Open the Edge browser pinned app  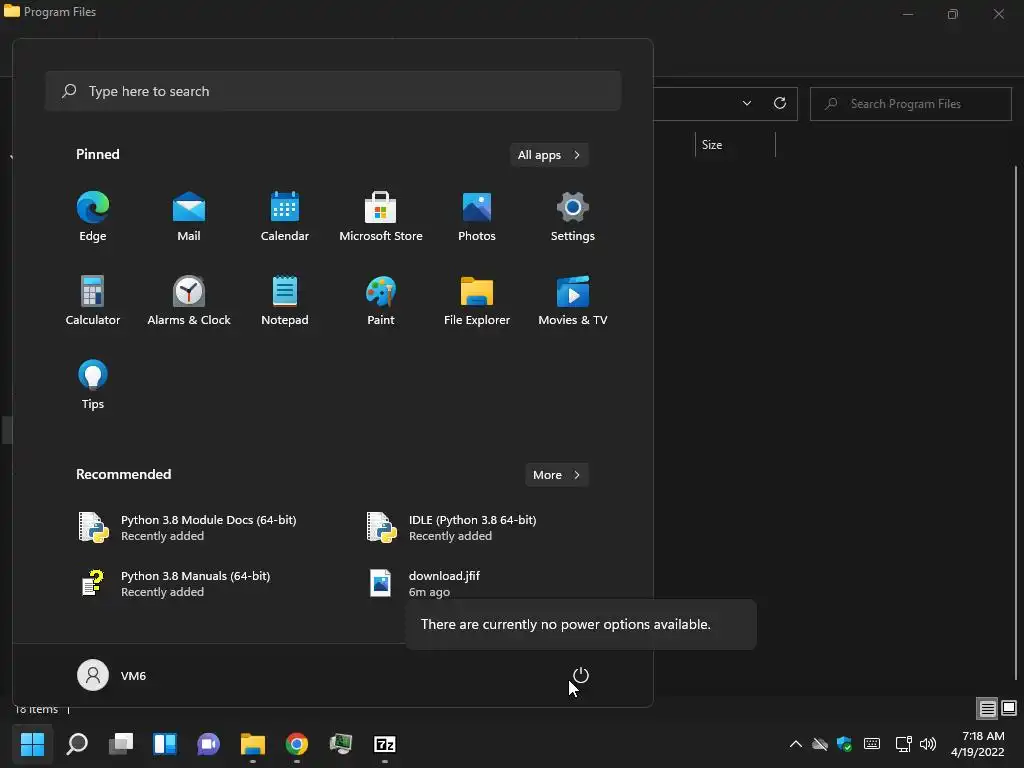point(93,216)
